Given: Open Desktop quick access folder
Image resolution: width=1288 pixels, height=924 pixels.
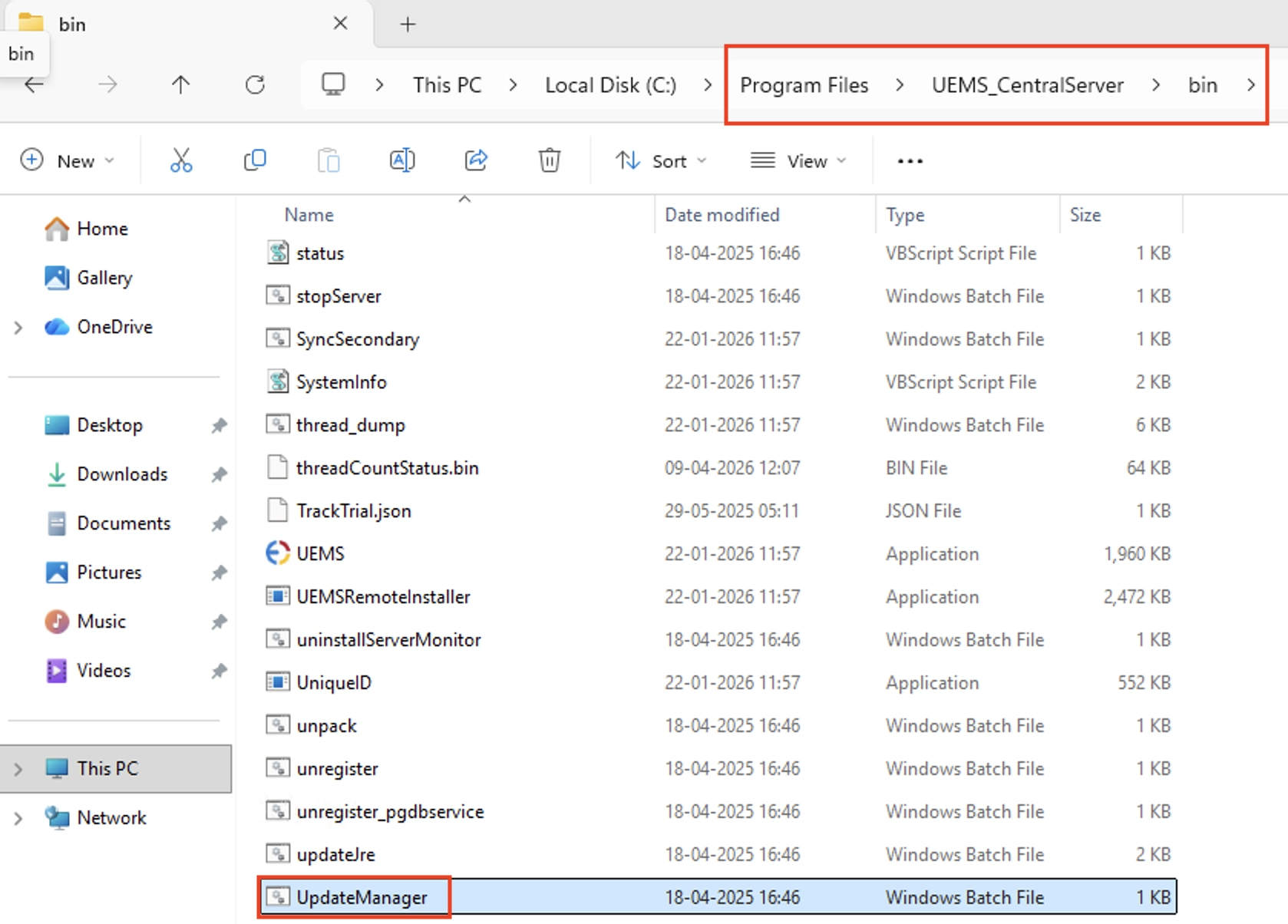Looking at the screenshot, I should [110, 425].
